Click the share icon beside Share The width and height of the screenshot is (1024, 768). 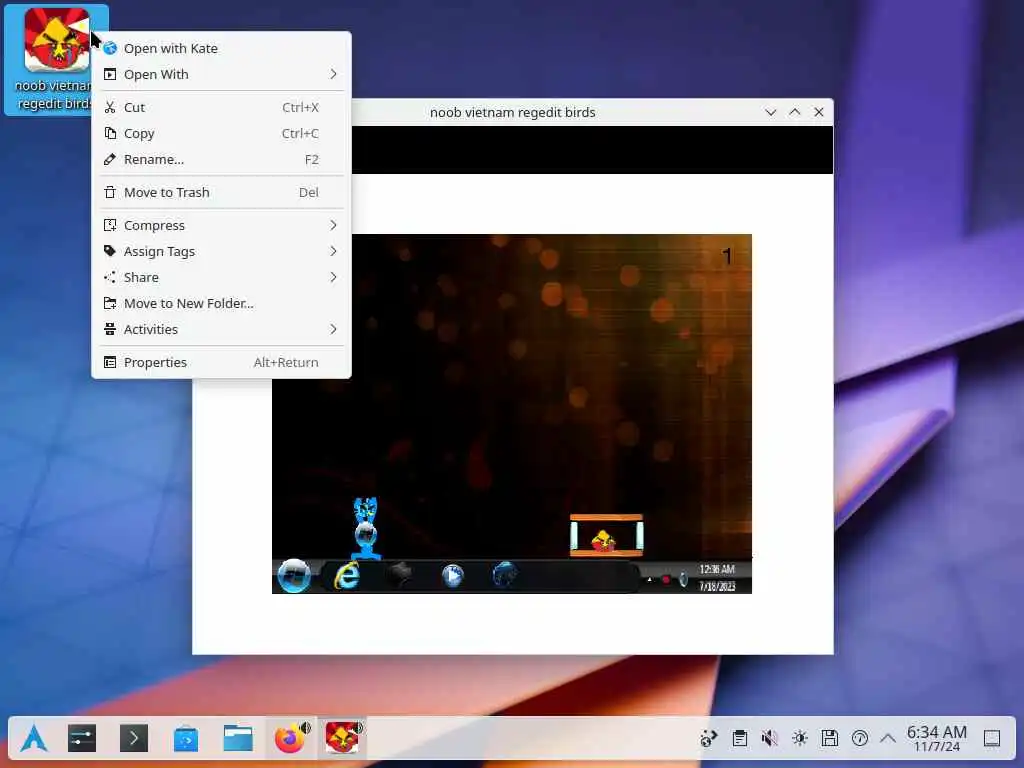pyautogui.click(x=110, y=278)
